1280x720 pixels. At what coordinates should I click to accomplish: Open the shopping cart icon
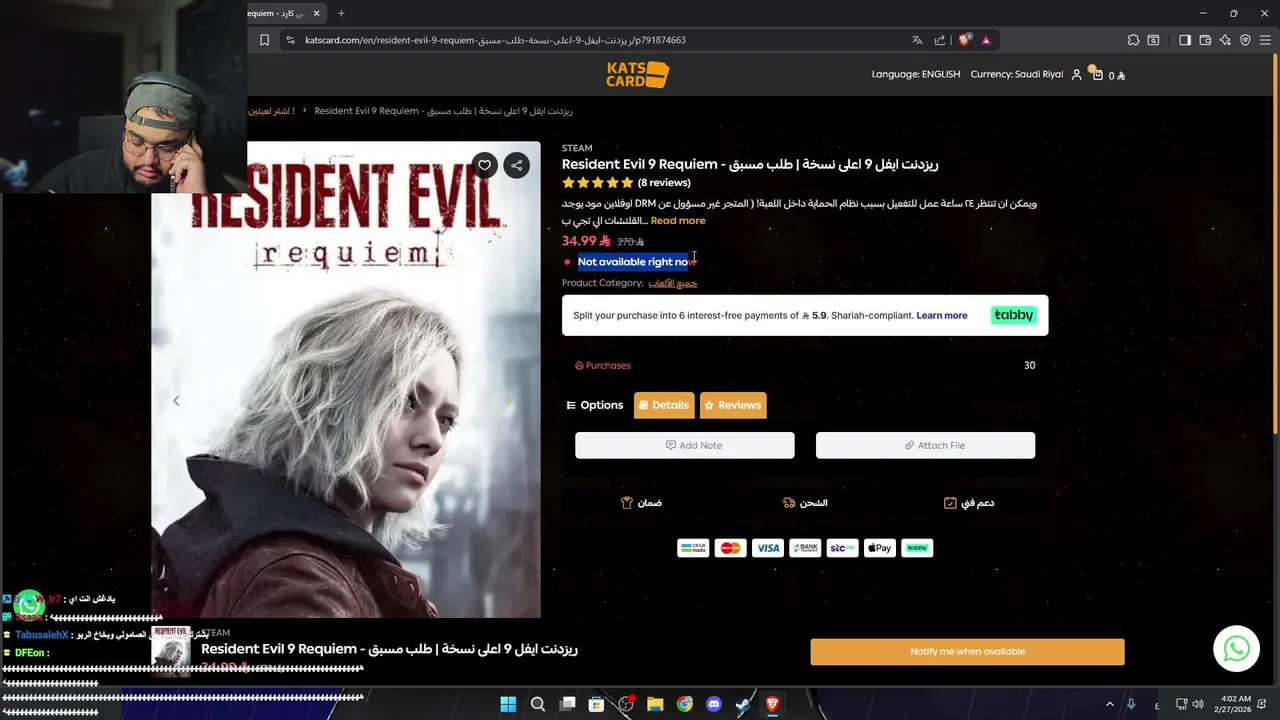[x=1097, y=75]
